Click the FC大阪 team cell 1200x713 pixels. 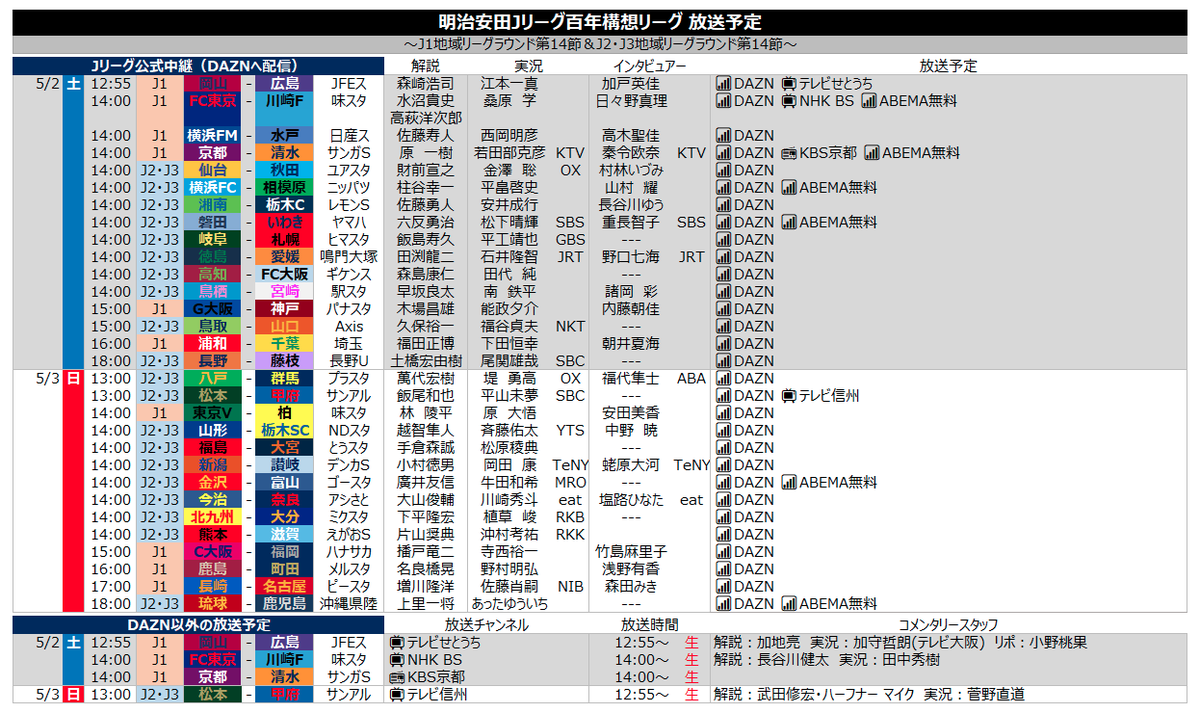285,274
